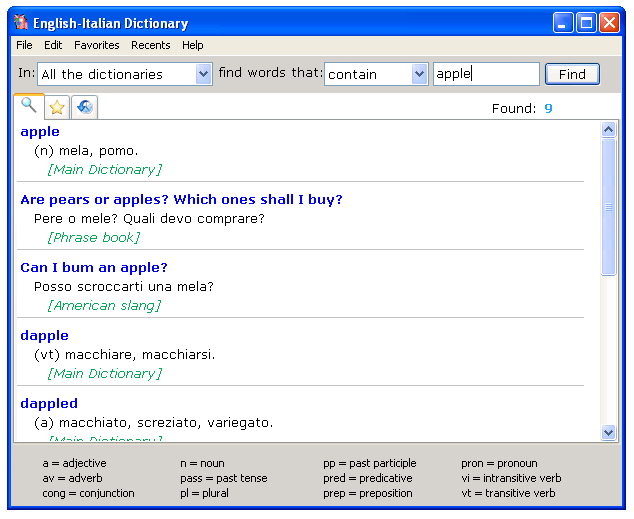Click translation '(n) mela, pomo.'
This screenshot has width=634, height=519.
86,151
